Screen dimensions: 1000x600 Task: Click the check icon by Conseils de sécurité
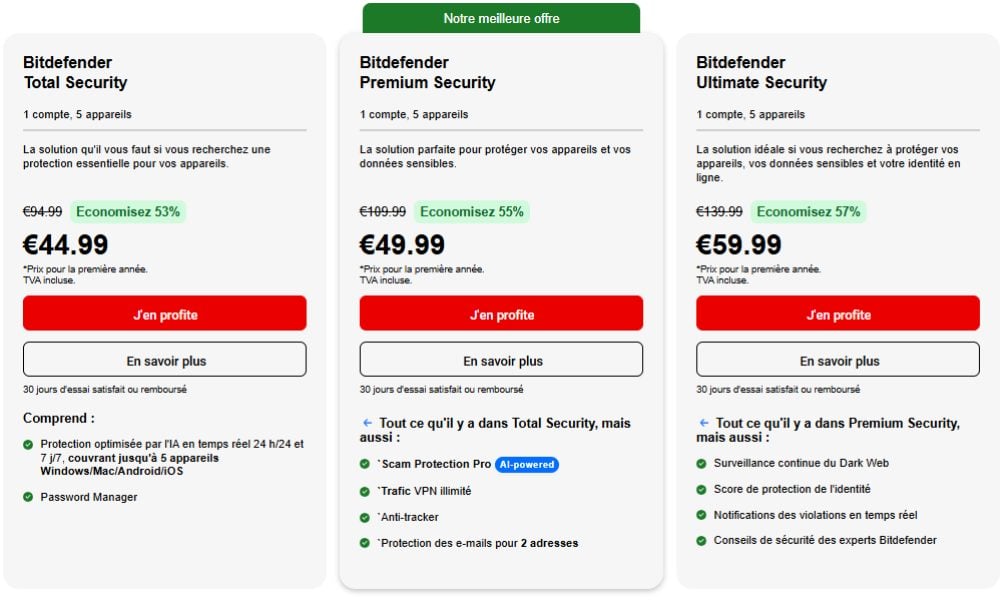[702, 541]
